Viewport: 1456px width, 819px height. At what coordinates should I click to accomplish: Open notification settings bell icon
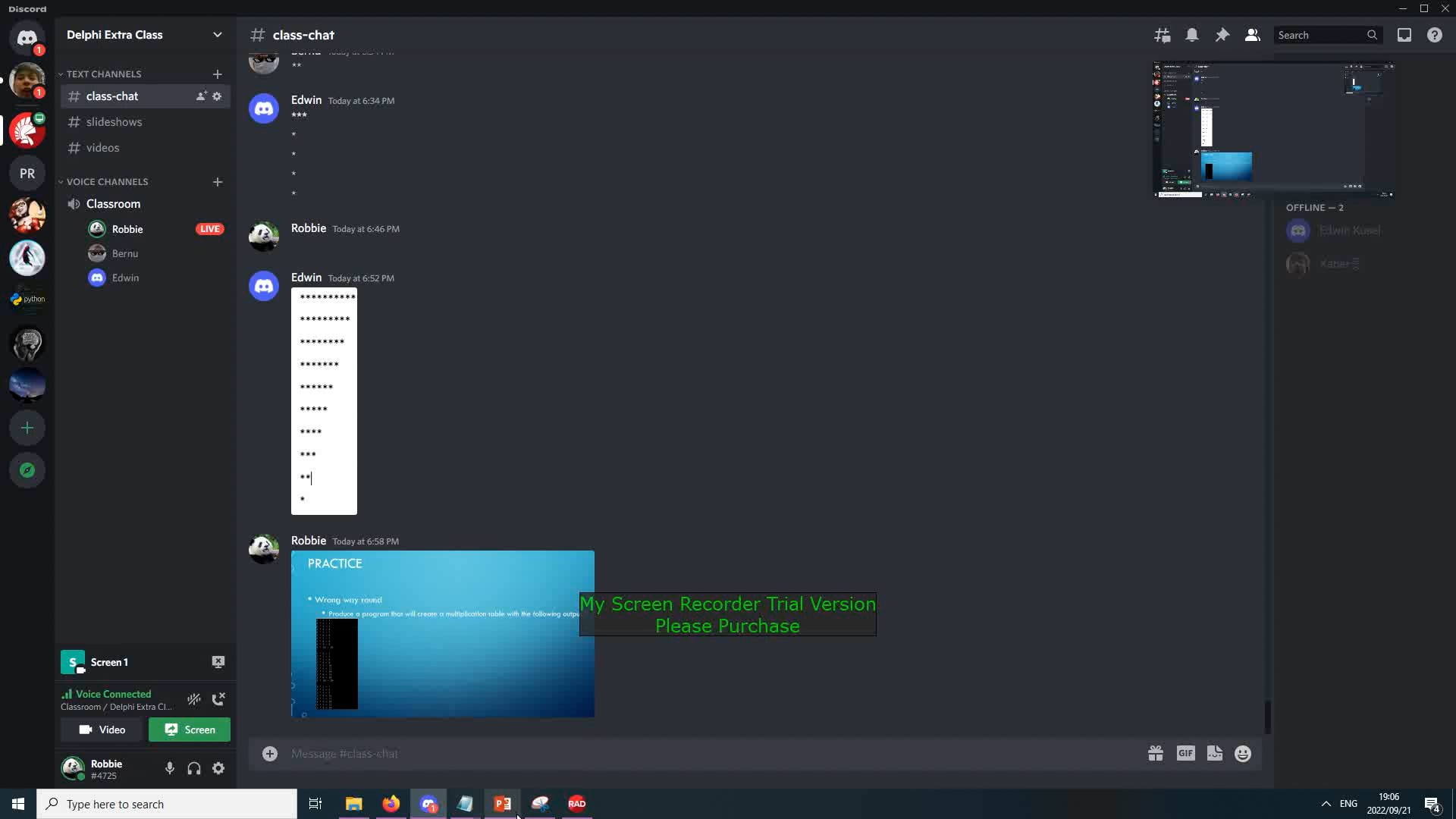tap(1192, 35)
